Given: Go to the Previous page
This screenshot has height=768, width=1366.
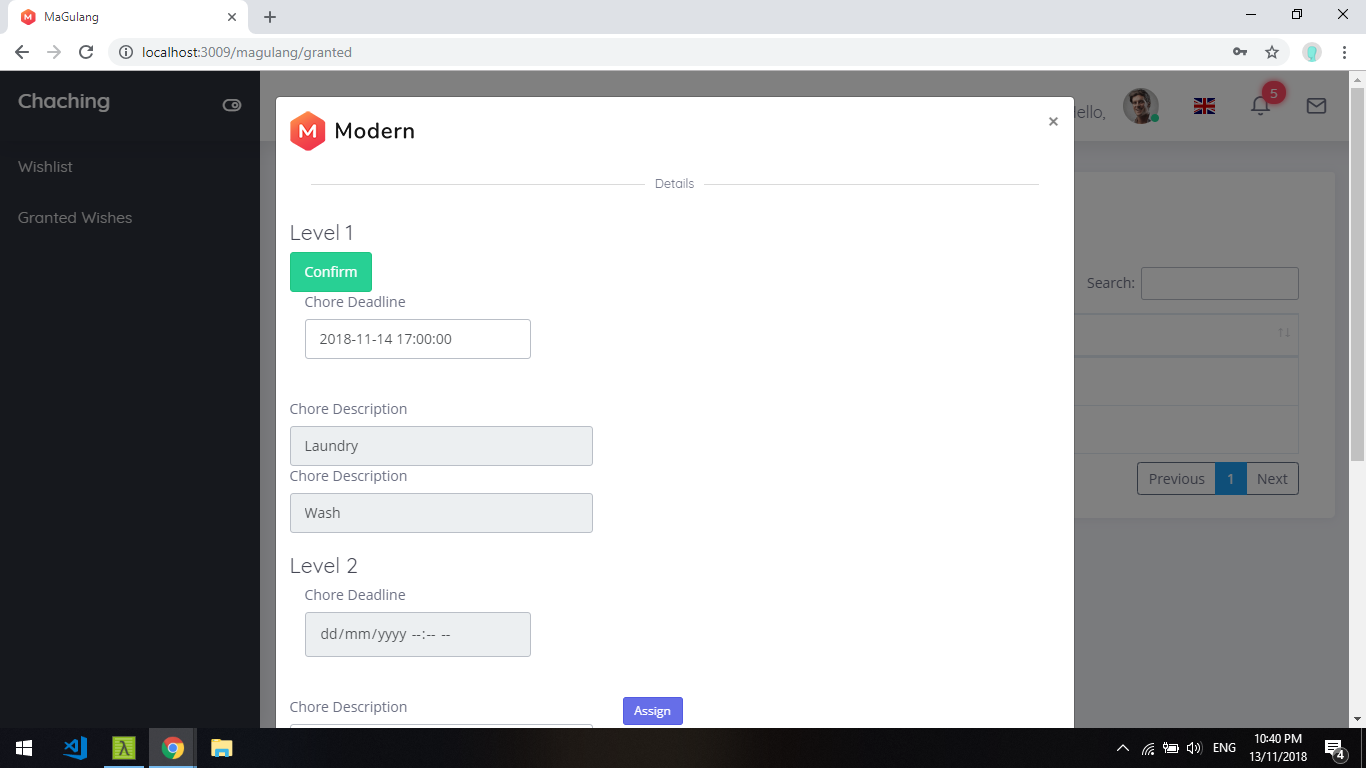Looking at the screenshot, I should pos(1176,479).
